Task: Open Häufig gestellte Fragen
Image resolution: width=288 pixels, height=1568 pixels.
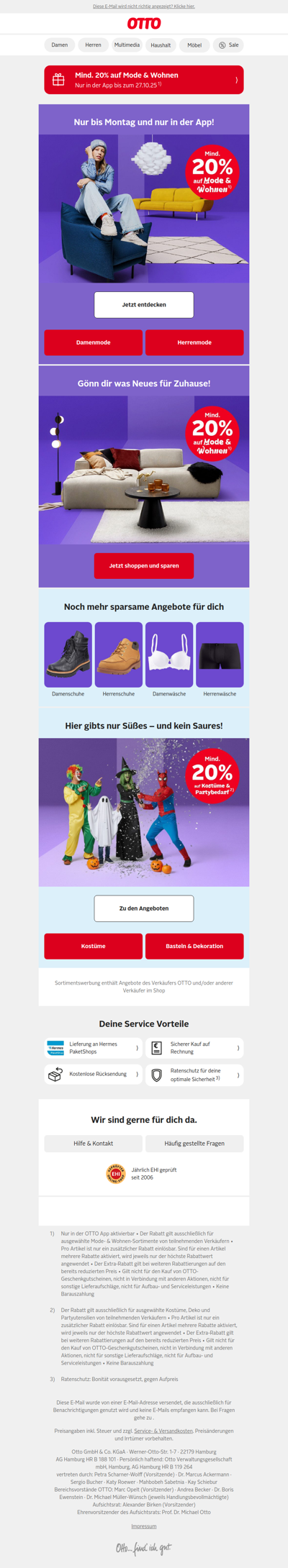Action: tap(194, 1144)
